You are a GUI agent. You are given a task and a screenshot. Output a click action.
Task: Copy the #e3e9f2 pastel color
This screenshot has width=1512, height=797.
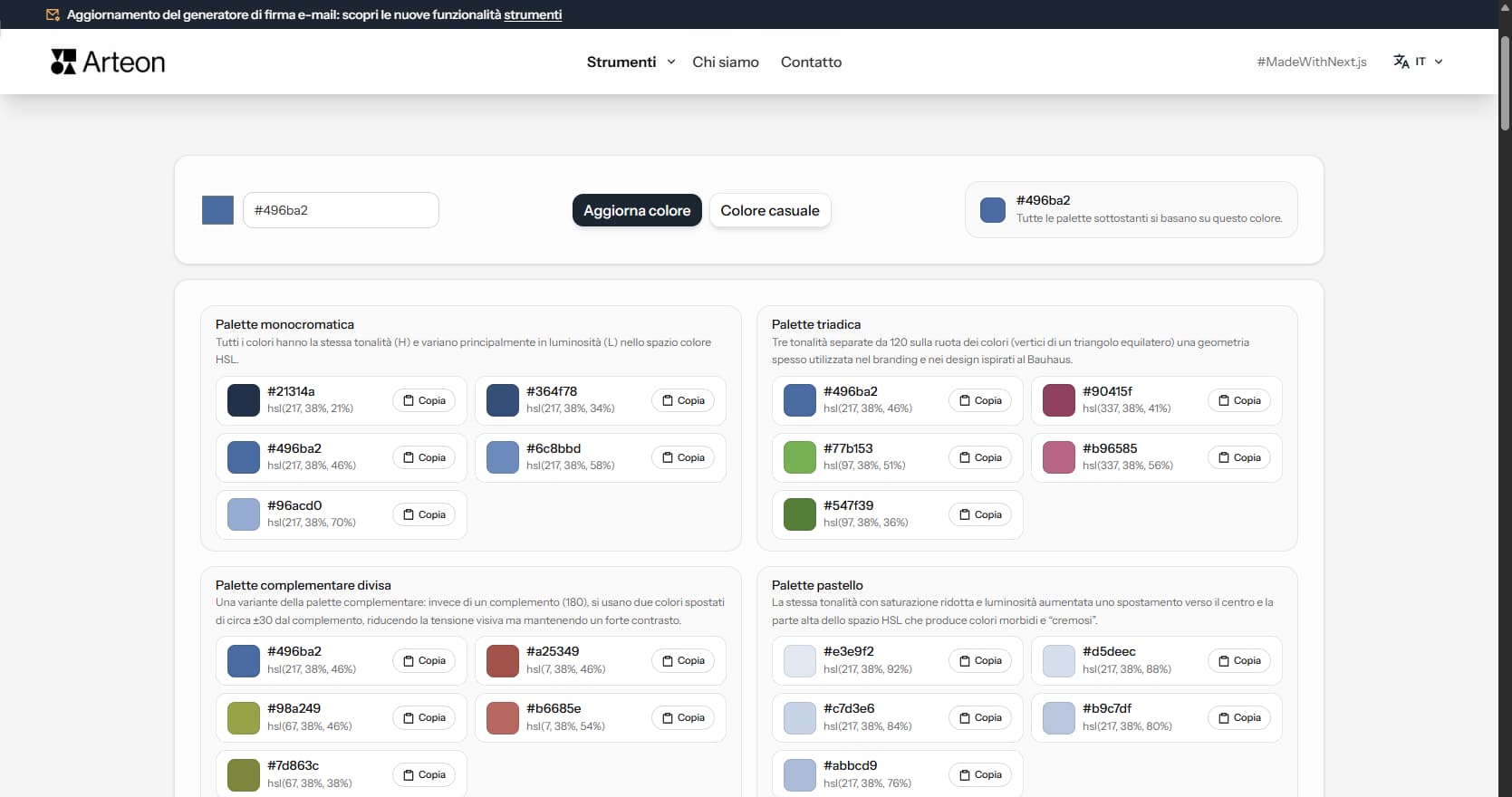click(x=980, y=661)
